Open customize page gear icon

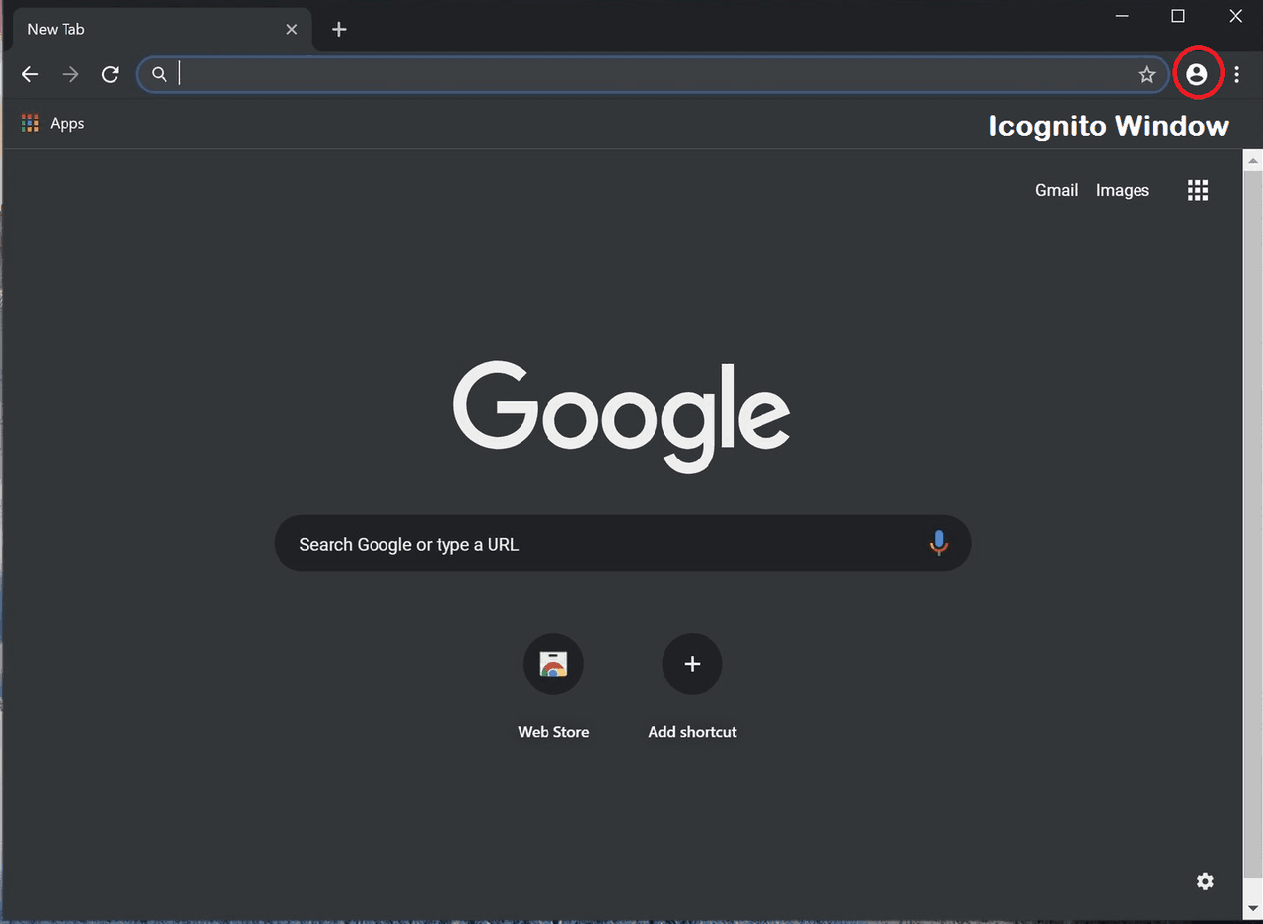point(1205,881)
